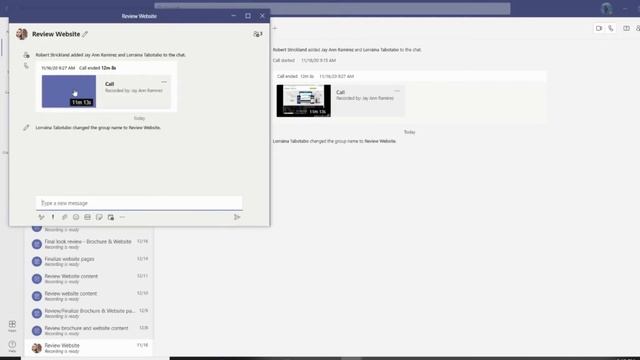Open more options on main window Call card
Viewport: 640px width, 360px height.
pos(397,91)
